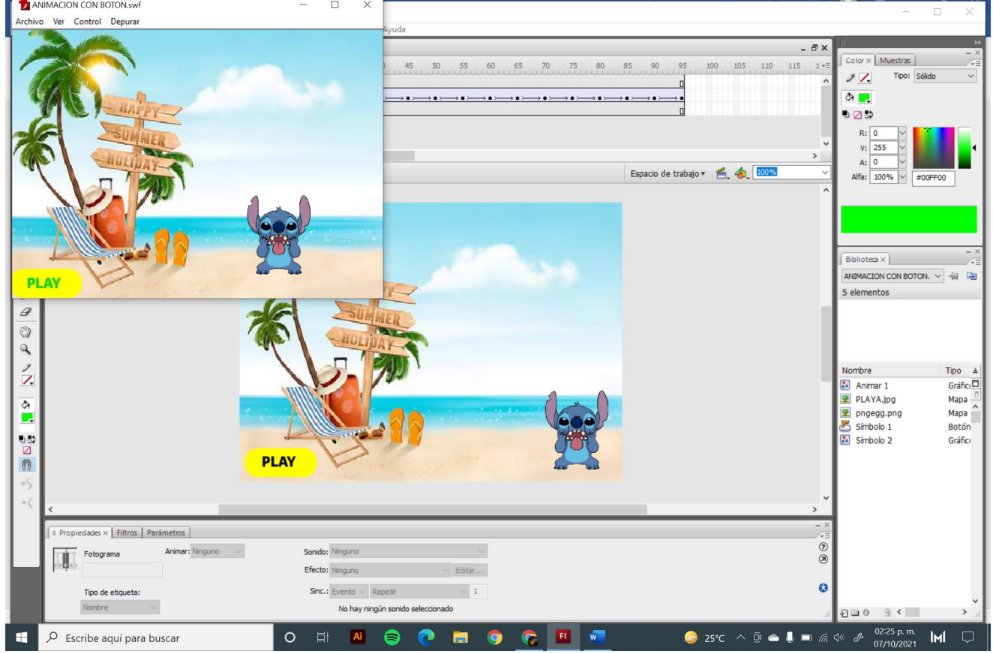Click No Color icon in Color panel
This screenshot has width=993, height=653.
tap(857, 115)
